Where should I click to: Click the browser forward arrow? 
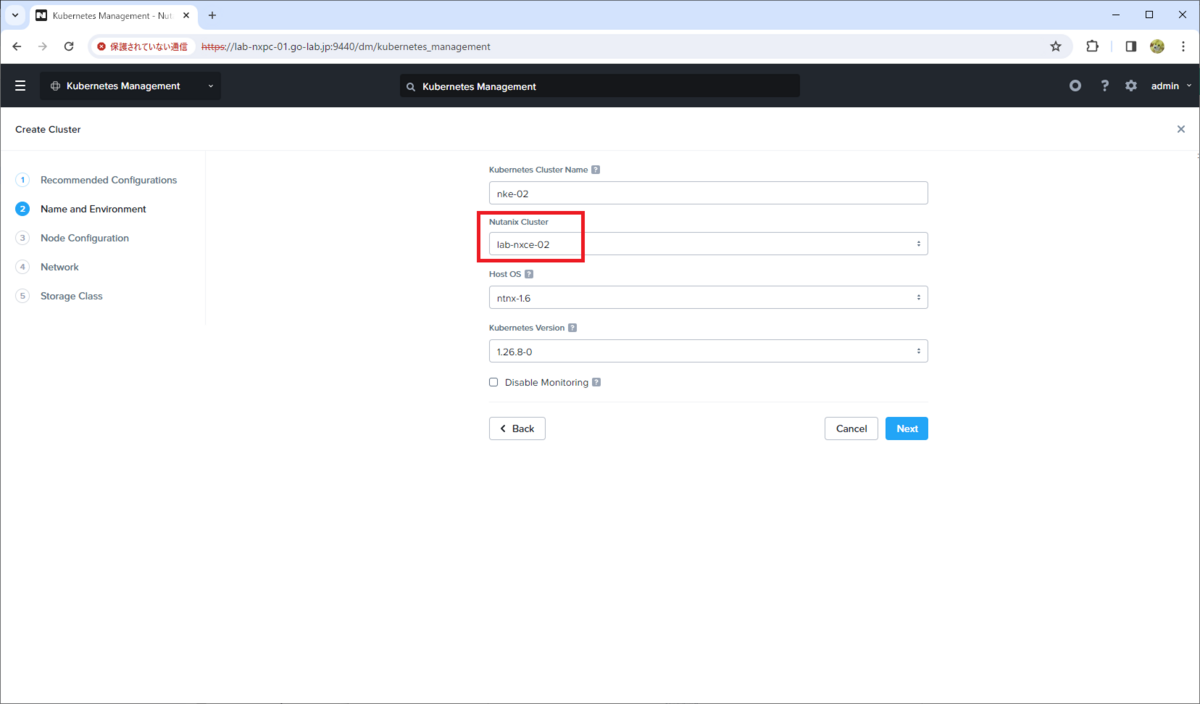(42, 46)
